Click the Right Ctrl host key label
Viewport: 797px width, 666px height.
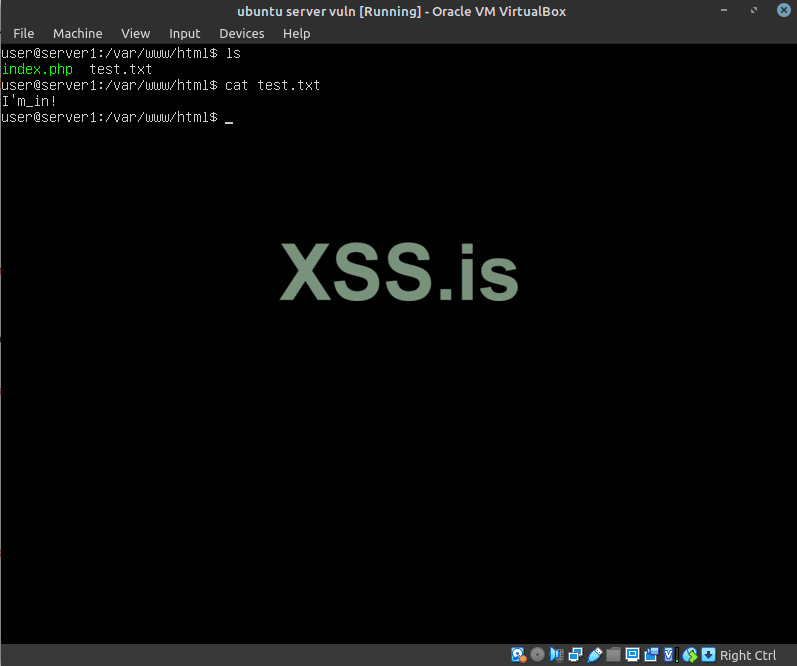[x=748, y=655]
